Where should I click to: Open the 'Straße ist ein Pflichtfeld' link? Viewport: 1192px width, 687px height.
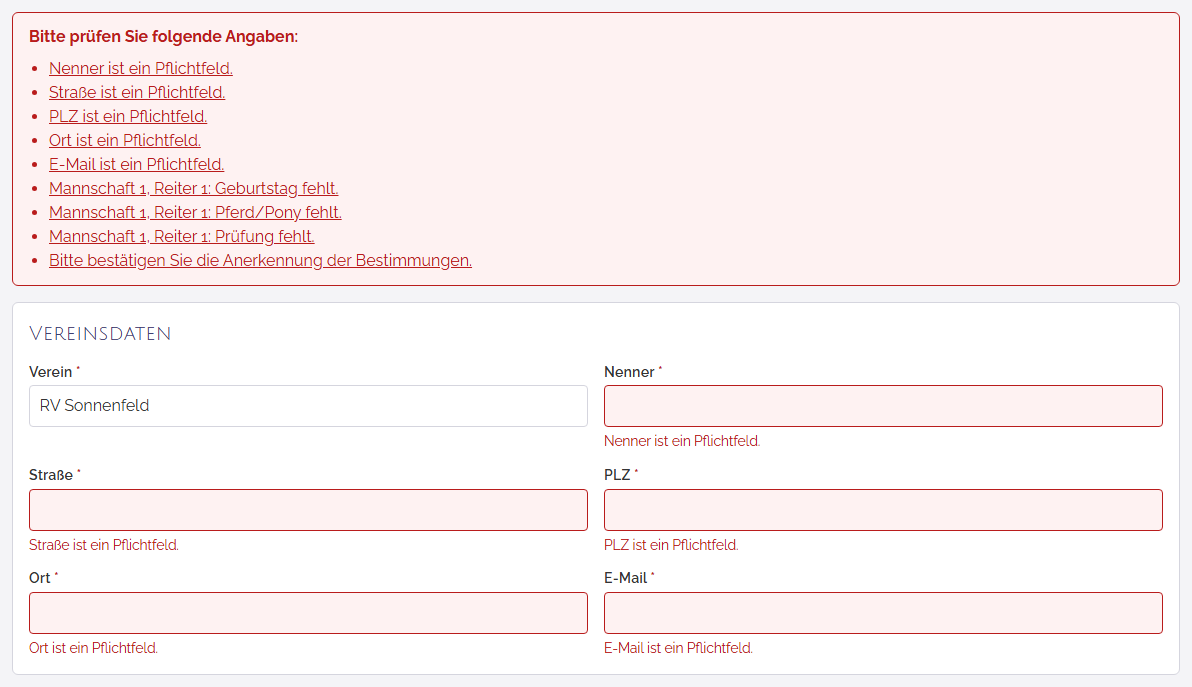pyautogui.click(x=137, y=93)
